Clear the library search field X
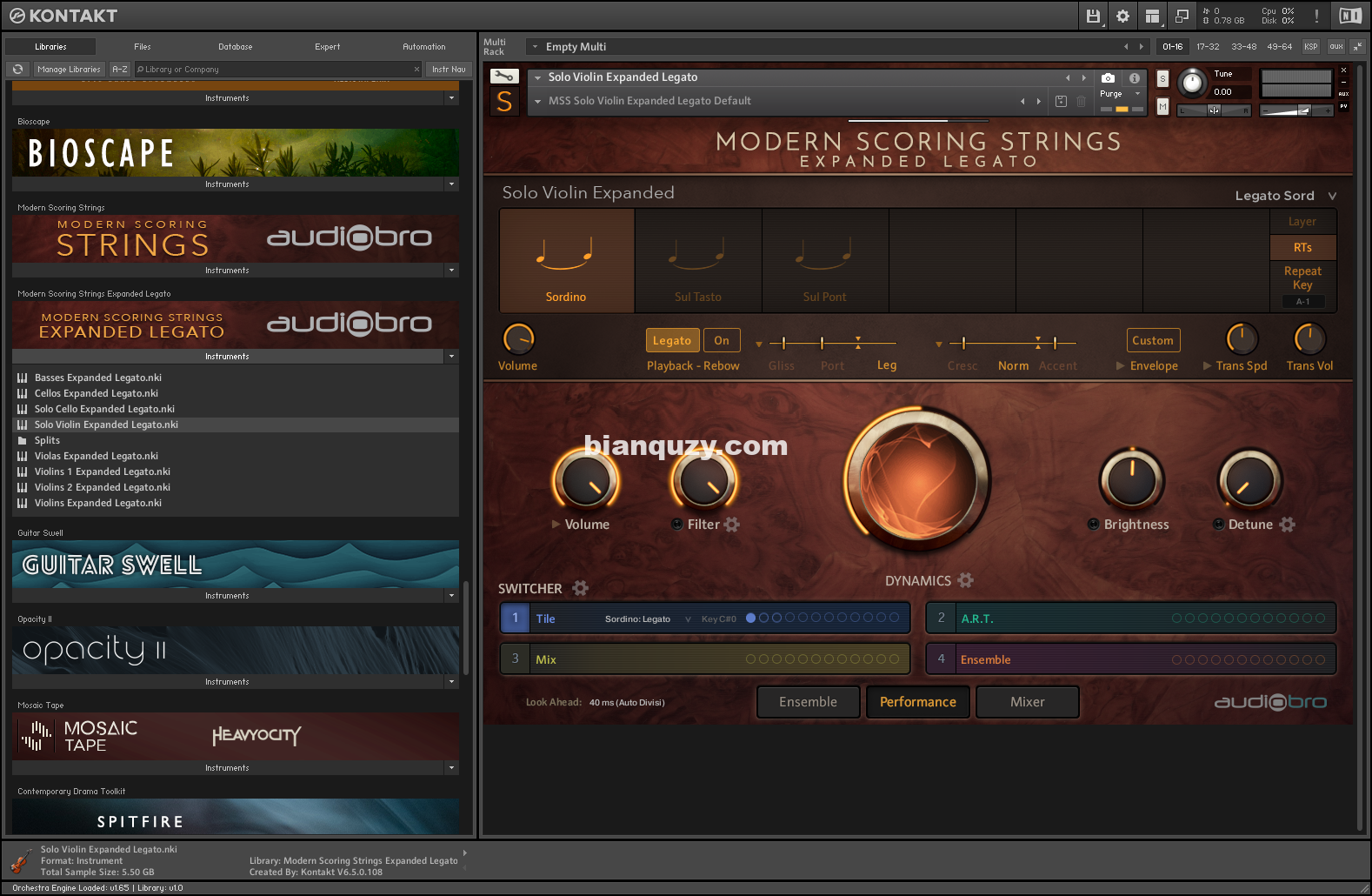Screen dimensions: 1372x896 [x=416, y=69]
